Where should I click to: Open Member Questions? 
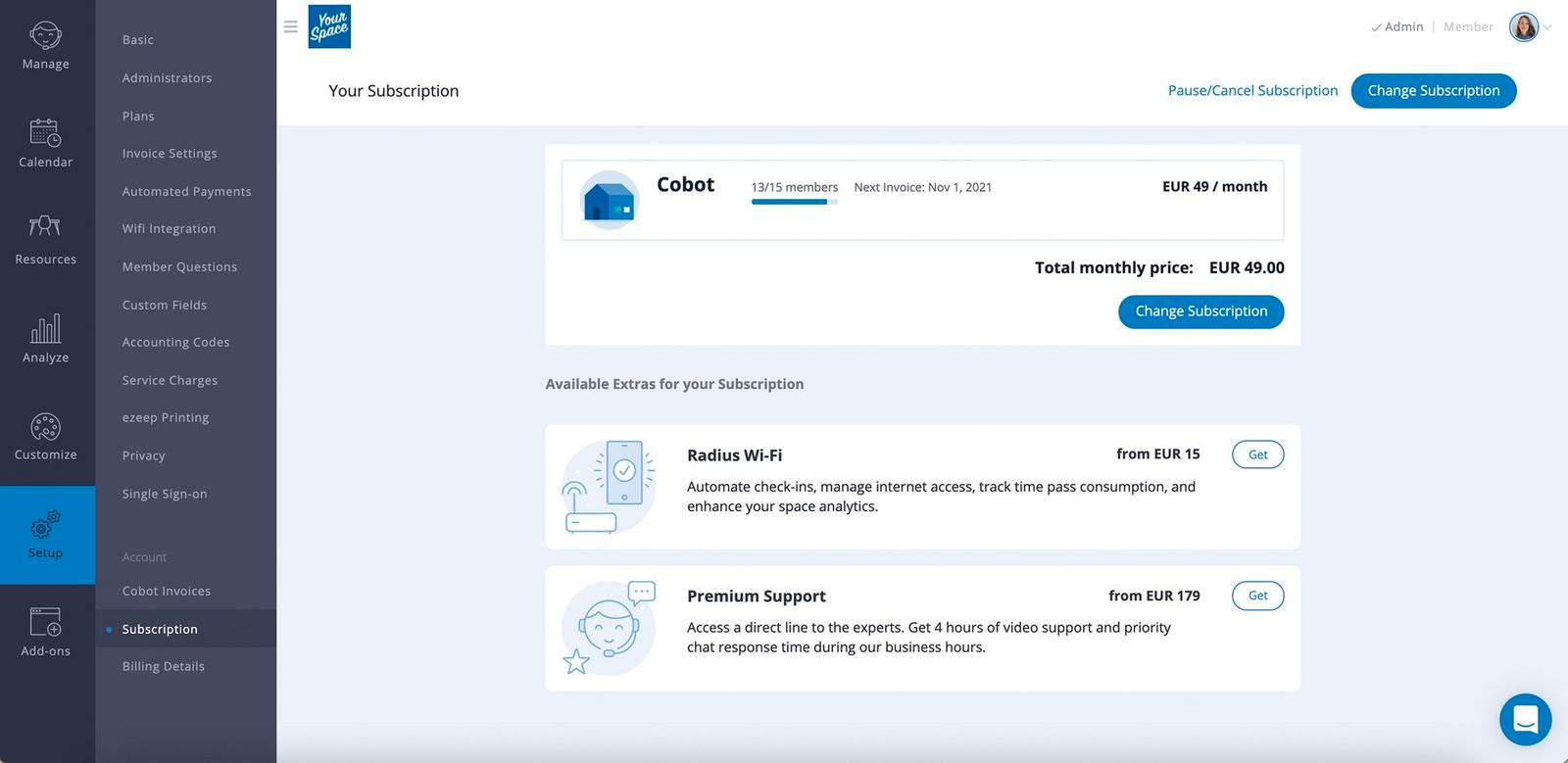coord(179,267)
